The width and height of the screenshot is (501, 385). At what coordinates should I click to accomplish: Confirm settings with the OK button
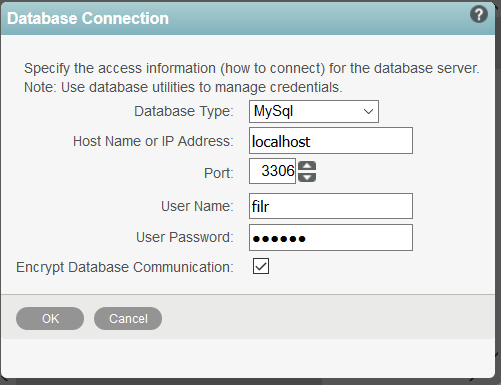tap(50, 319)
